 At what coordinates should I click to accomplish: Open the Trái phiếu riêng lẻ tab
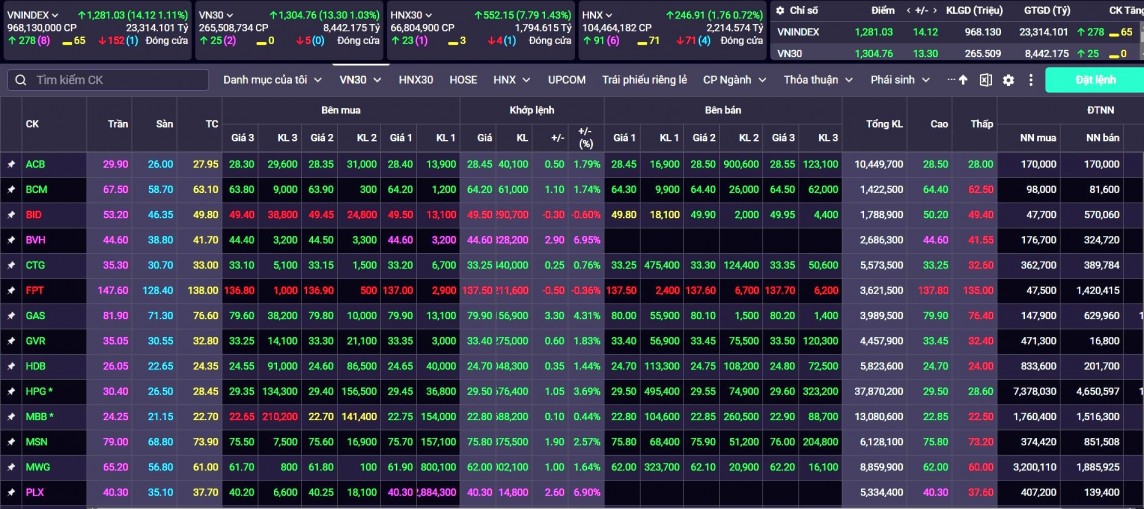pyautogui.click(x=644, y=80)
